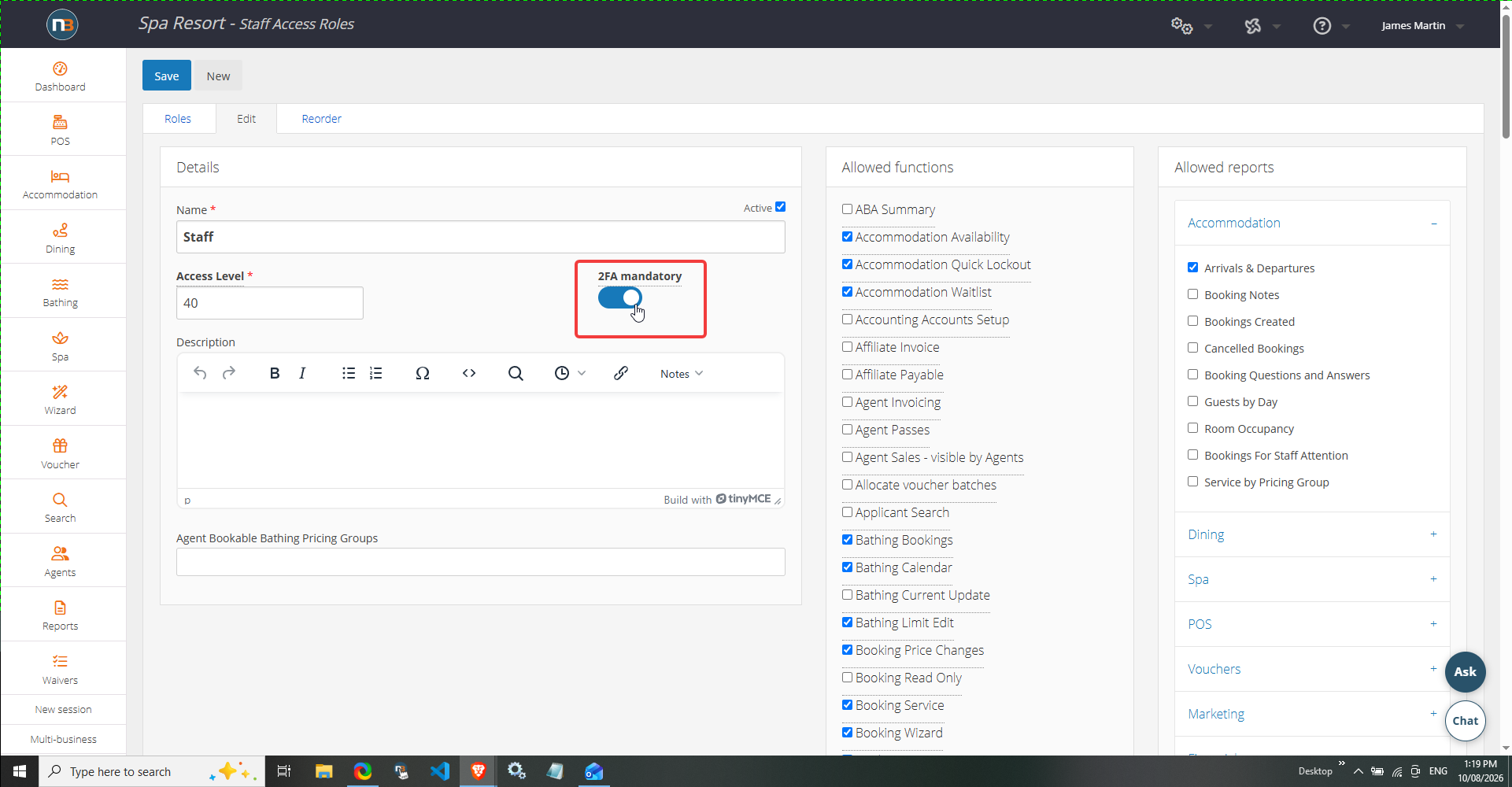Insert a numbered list in description
The width and height of the screenshot is (1512, 787).
point(376,373)
